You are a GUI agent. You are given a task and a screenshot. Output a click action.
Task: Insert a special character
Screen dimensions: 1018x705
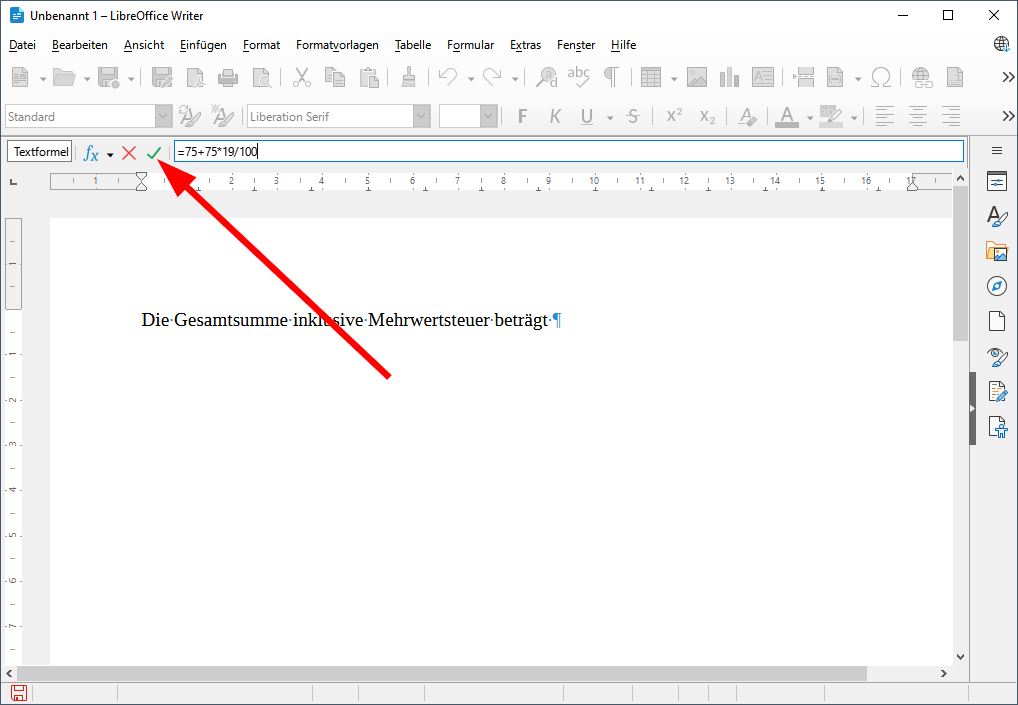[x=881, y=76]
